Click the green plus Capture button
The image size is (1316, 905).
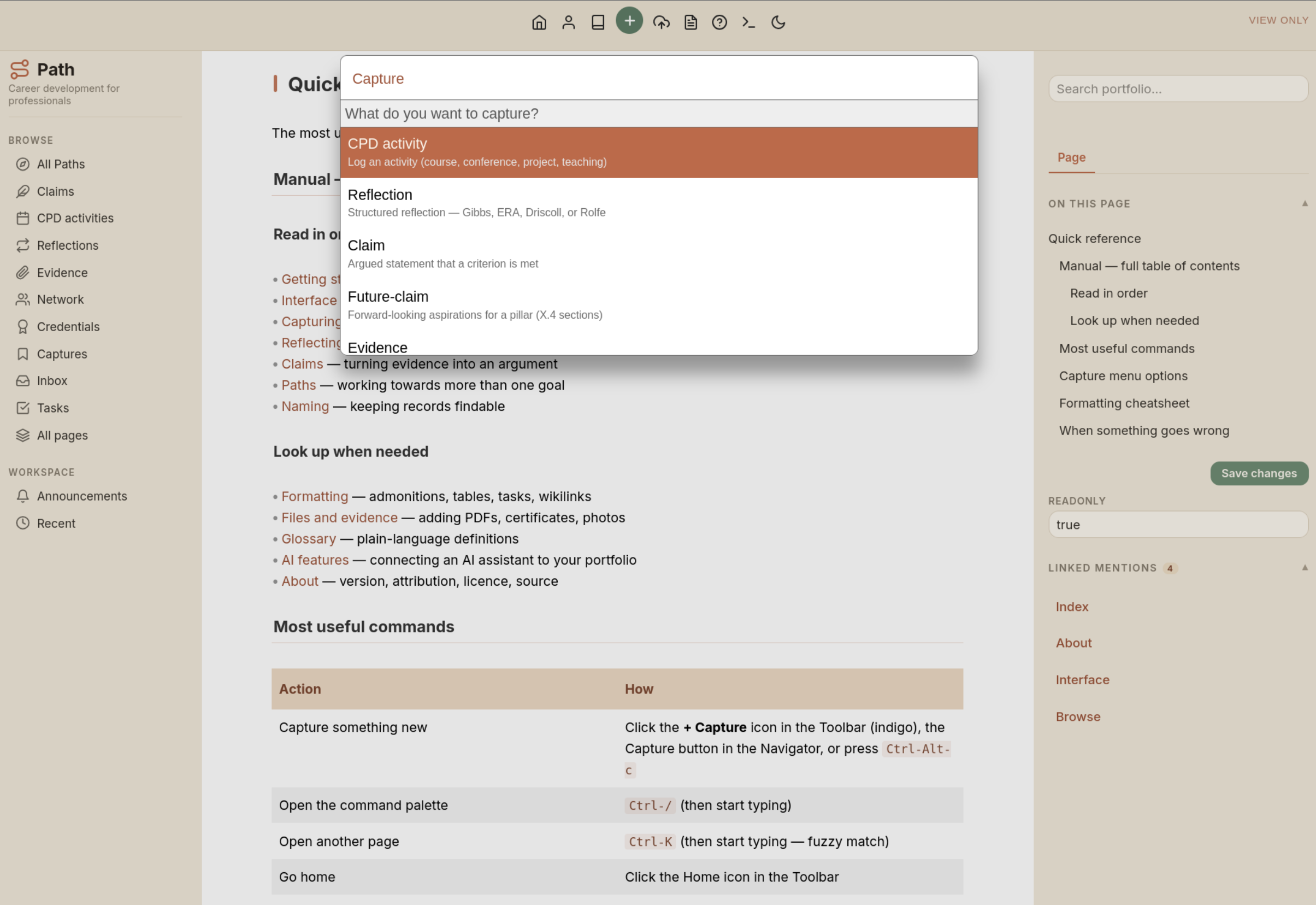click(629, 21)
